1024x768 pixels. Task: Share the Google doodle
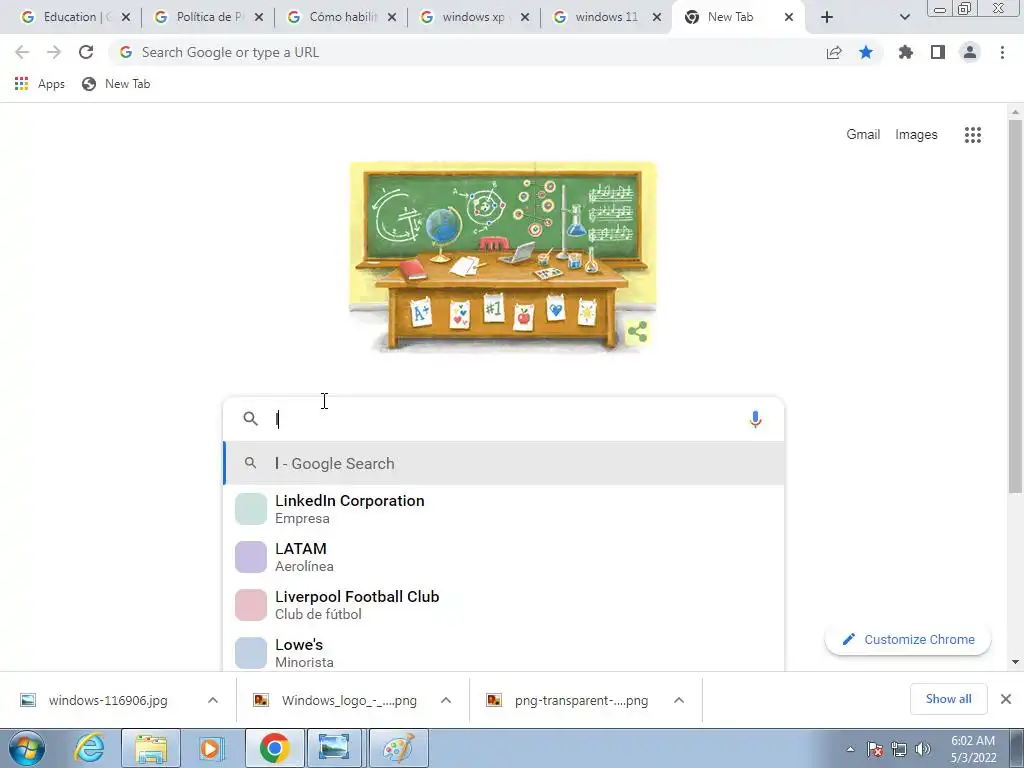click(637, 332)
